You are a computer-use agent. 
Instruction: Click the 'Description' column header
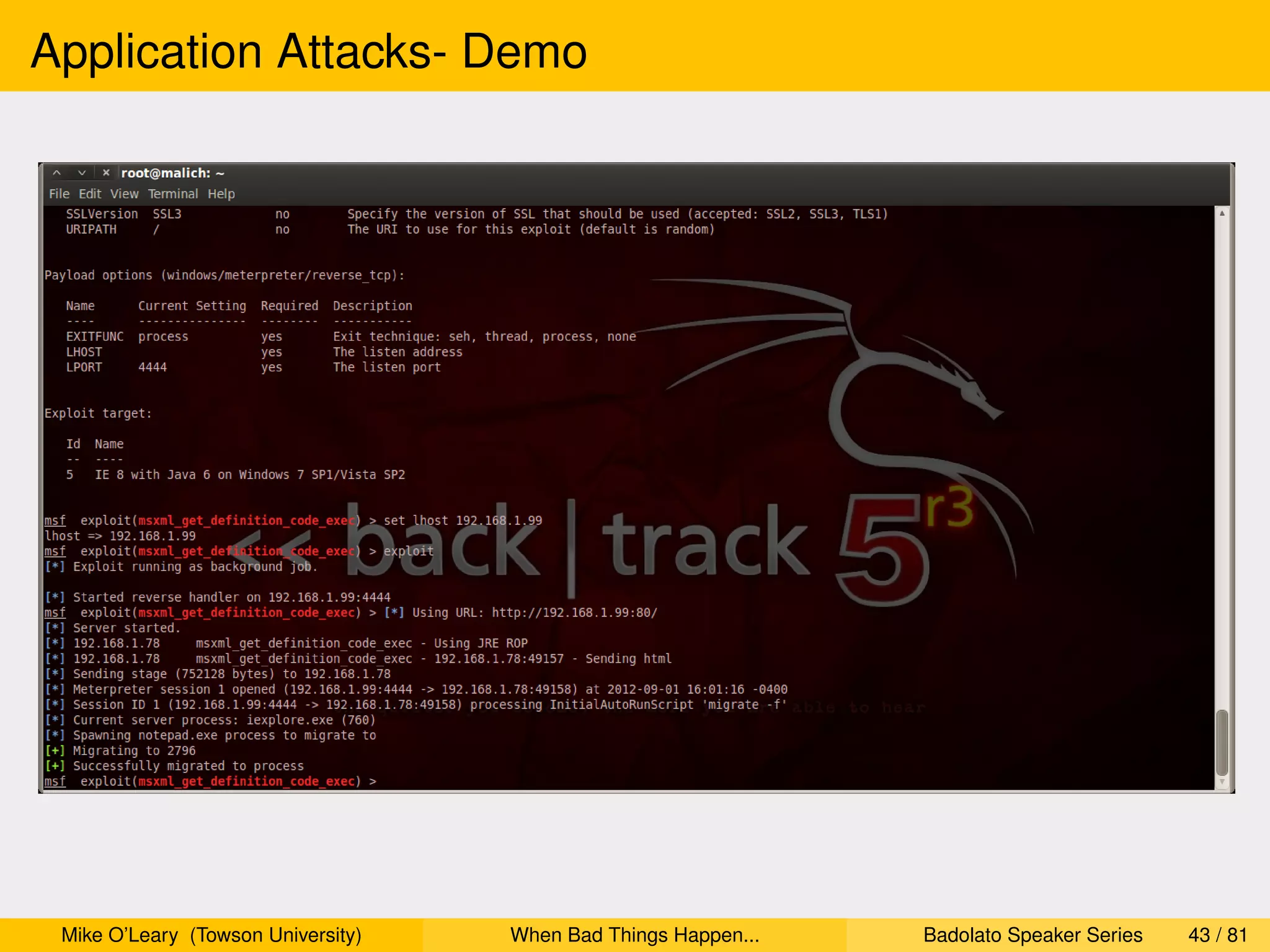[x=373, y=306]
